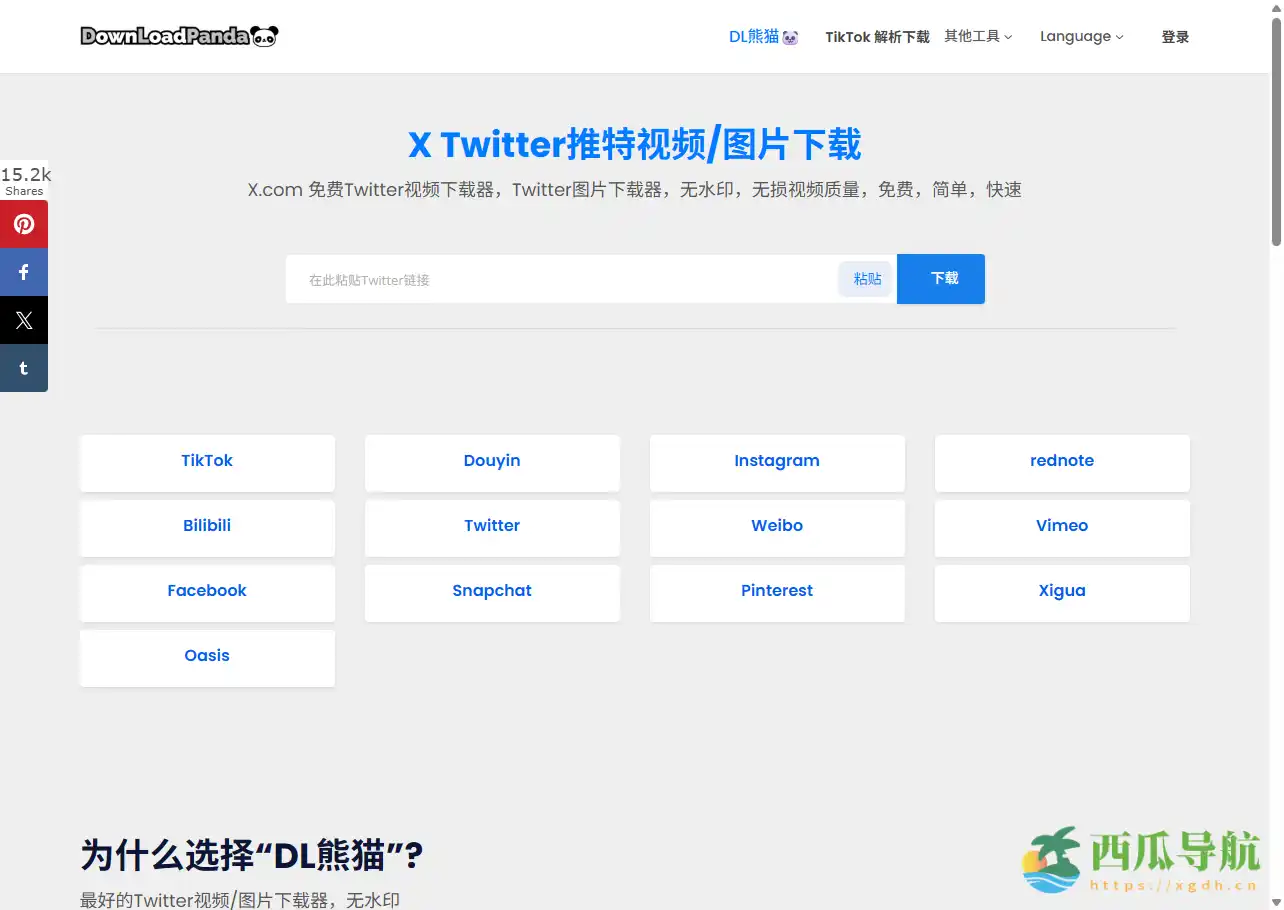
Task: Open the Douyin downloader link
Action: 492,461
